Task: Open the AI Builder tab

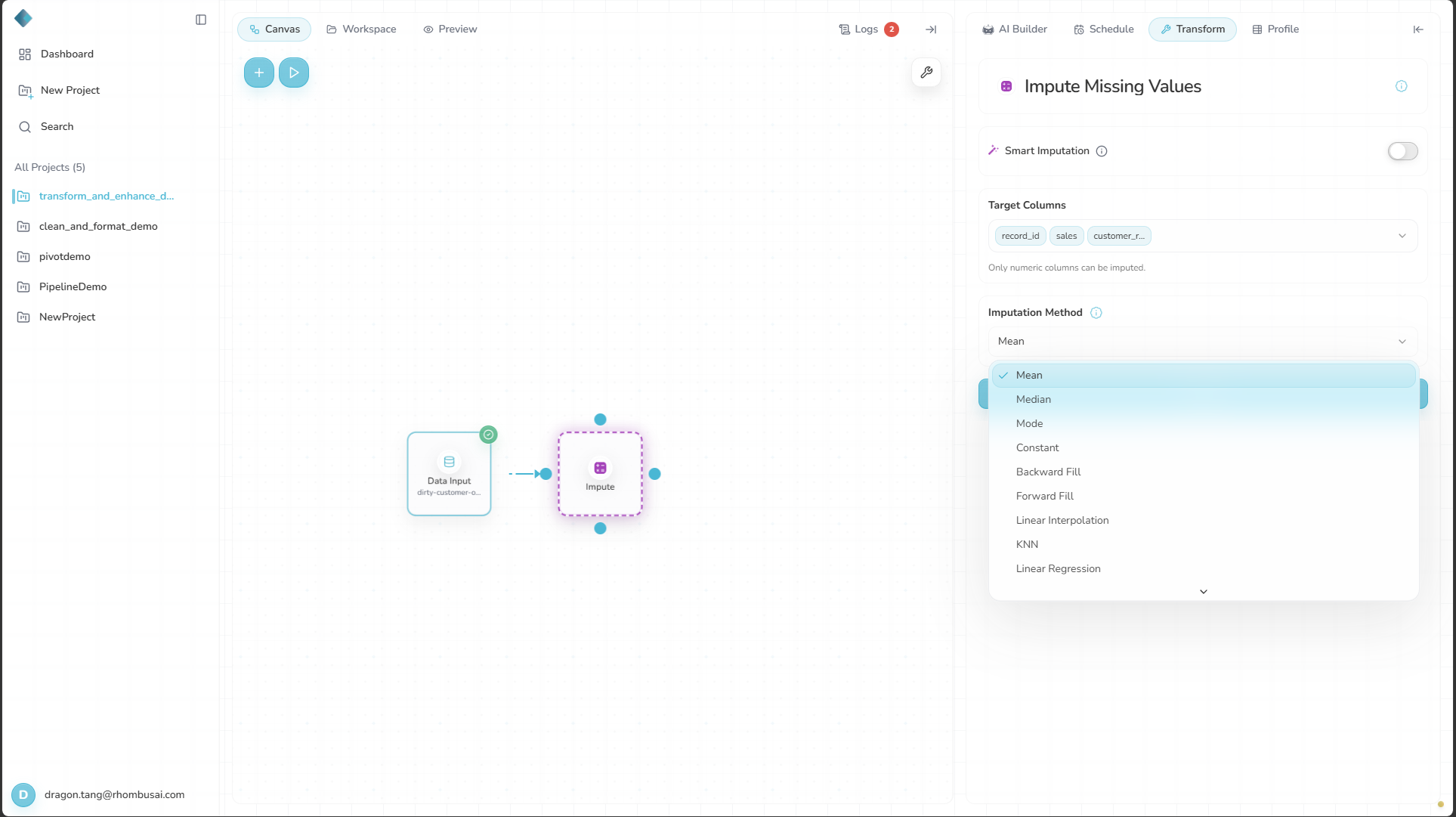Action: coord(1015,29)
